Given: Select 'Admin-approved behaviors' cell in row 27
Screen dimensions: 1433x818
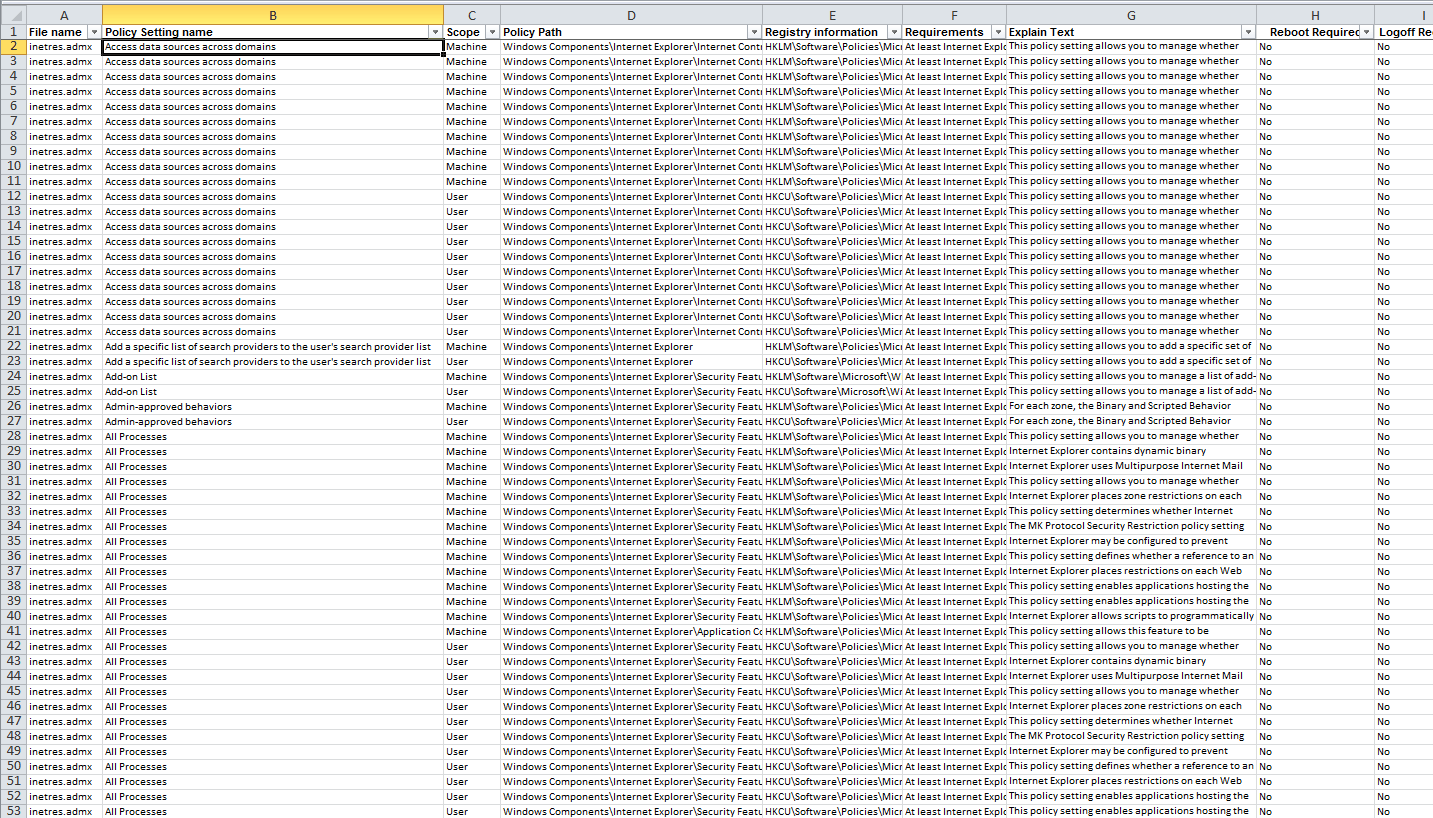Looking at the screenshot, I should [273, 422].
